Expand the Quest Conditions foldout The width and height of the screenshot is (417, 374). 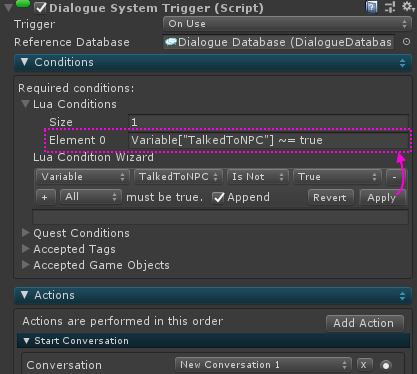pyautogui.click(x=26, y=233)
